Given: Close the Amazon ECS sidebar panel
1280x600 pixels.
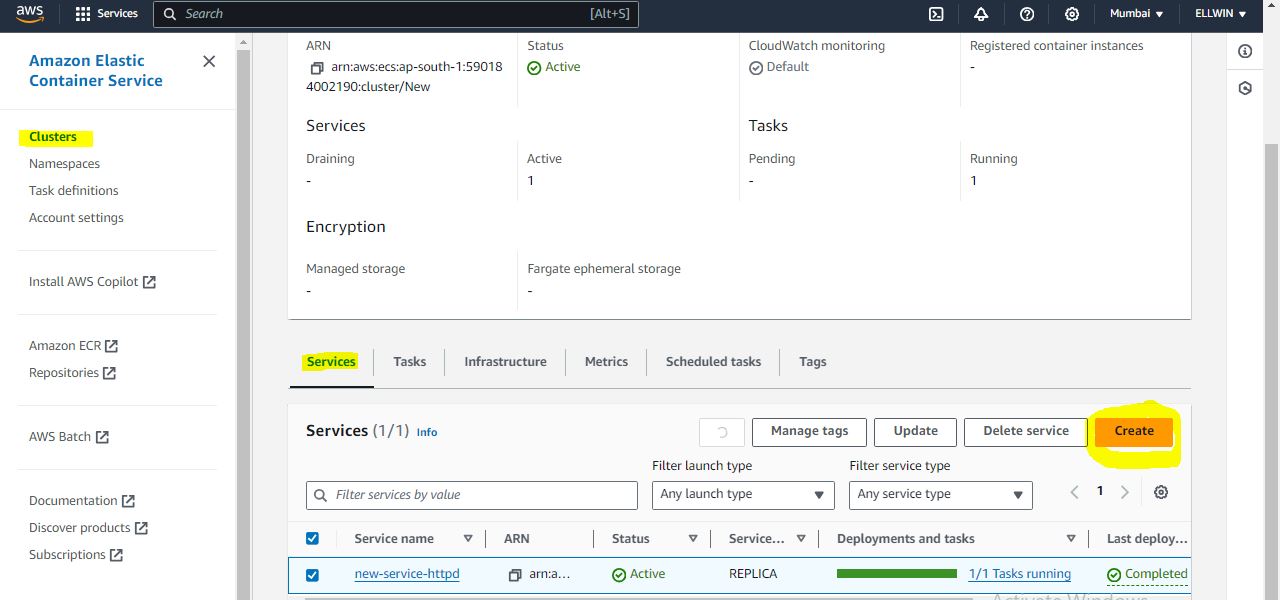Looking at the screenshot, I should (209, 61).
